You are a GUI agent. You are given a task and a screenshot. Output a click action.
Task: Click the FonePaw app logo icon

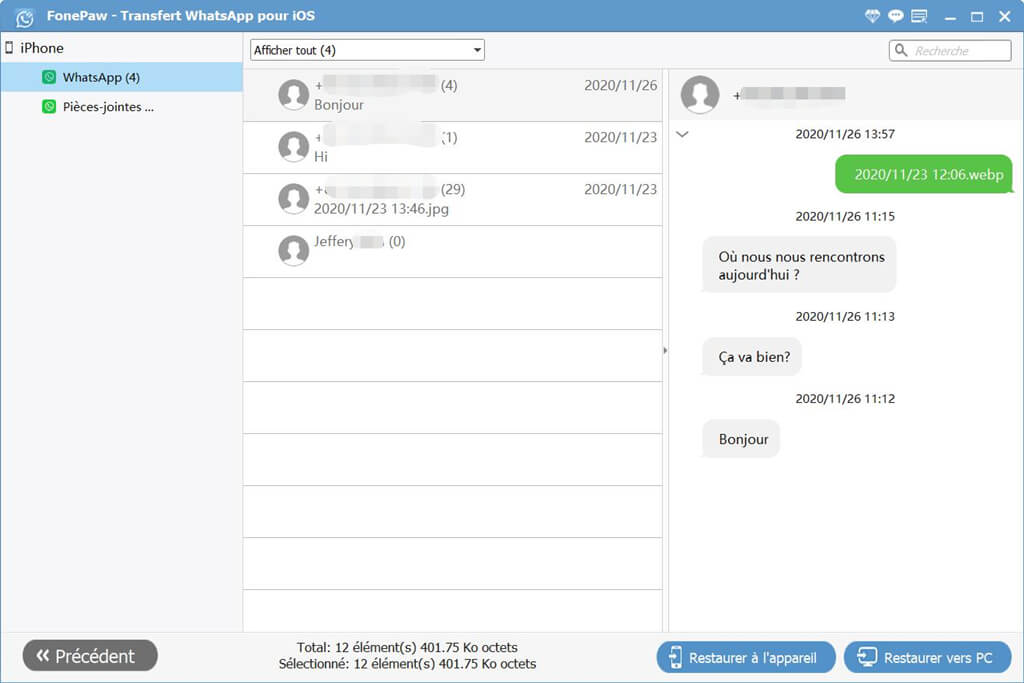[x=24, y=17]
